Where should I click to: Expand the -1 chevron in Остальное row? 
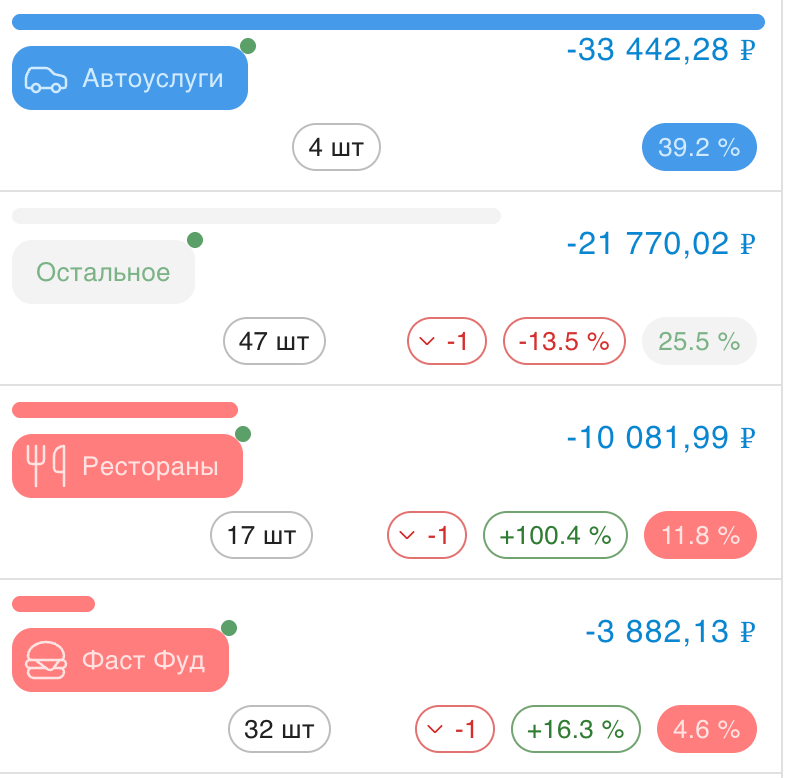[428, 342]
